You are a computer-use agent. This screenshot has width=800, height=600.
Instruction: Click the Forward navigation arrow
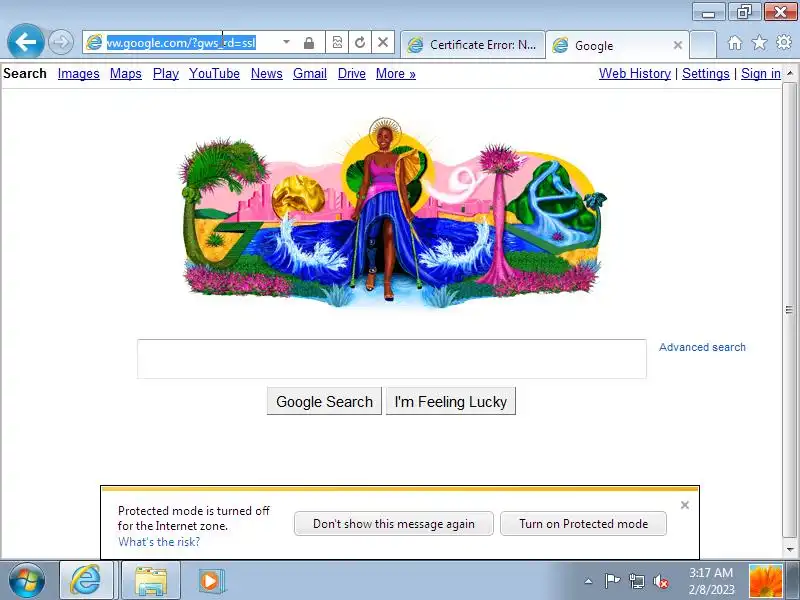pyautogui.click(x=61, y=42)
